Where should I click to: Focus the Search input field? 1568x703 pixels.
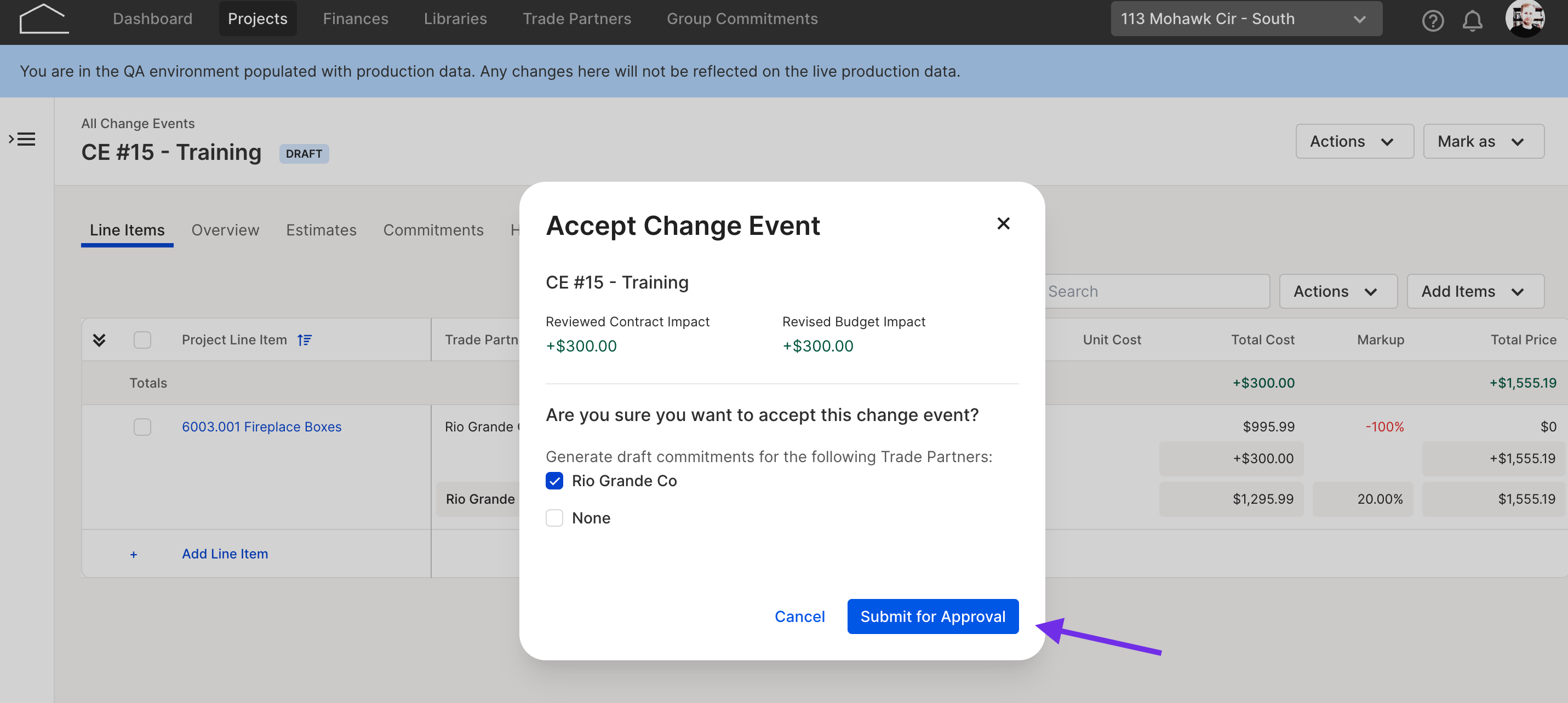[1157, 291]
